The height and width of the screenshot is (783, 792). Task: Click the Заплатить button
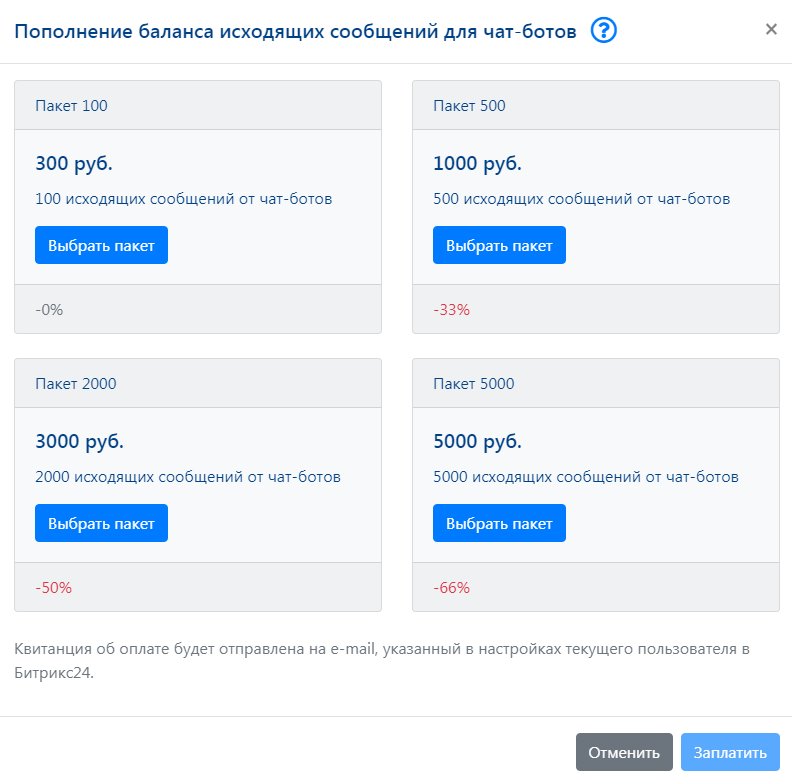(x=730, y=752)
